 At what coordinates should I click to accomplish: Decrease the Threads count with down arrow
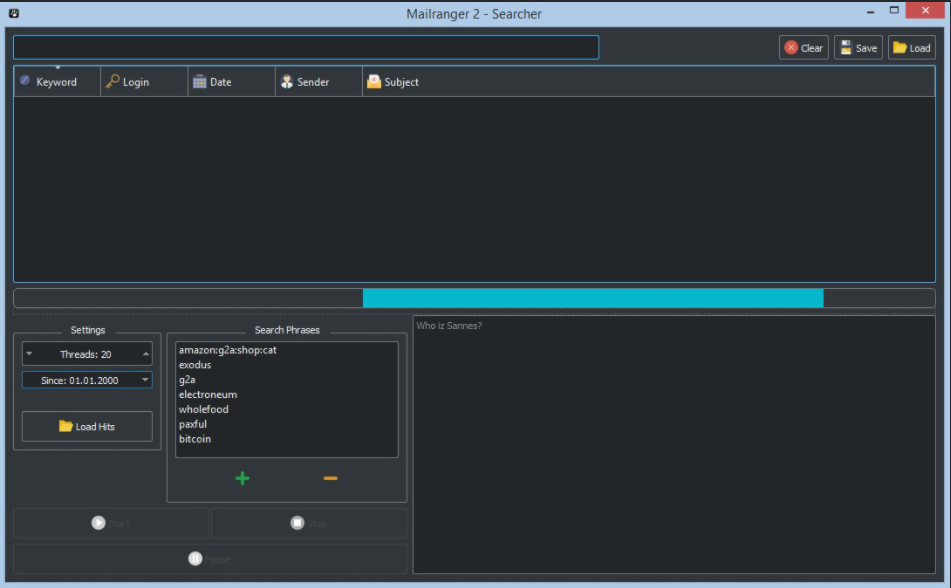(29, 354)
